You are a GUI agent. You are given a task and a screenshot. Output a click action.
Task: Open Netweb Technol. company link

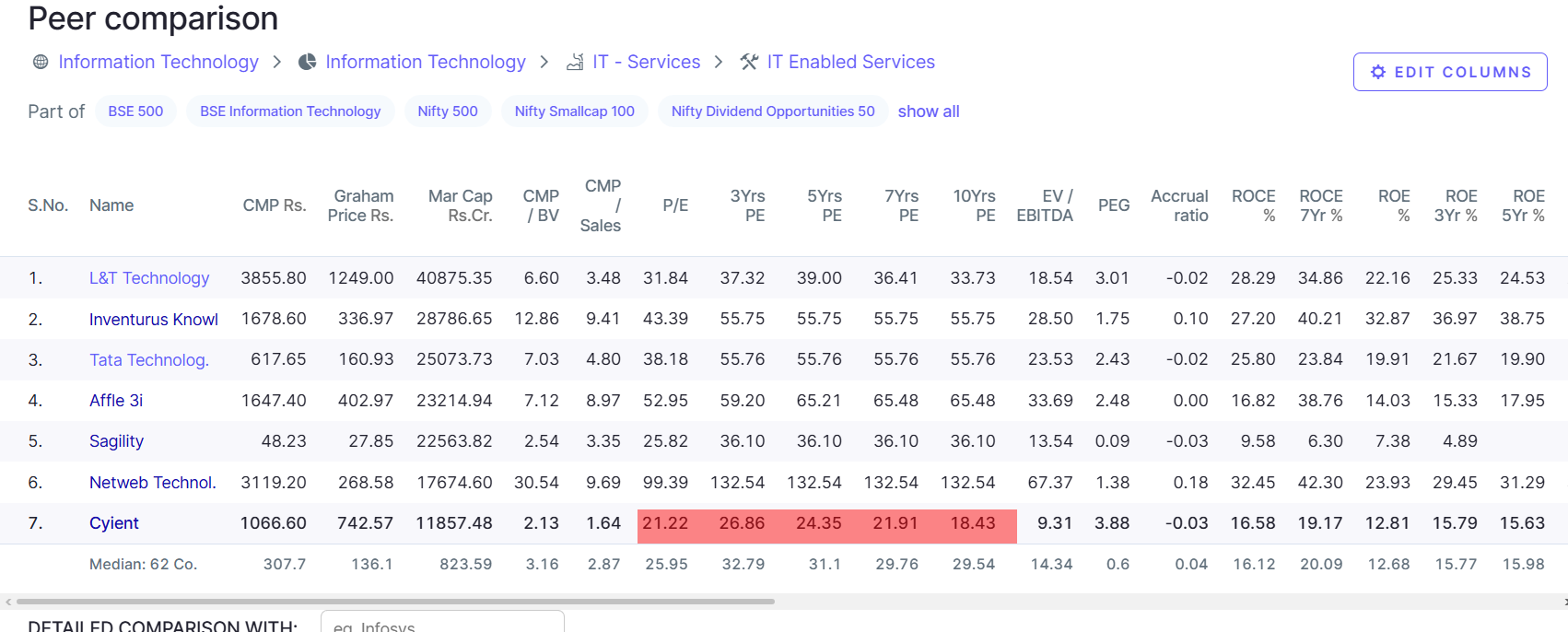(153, 483)
